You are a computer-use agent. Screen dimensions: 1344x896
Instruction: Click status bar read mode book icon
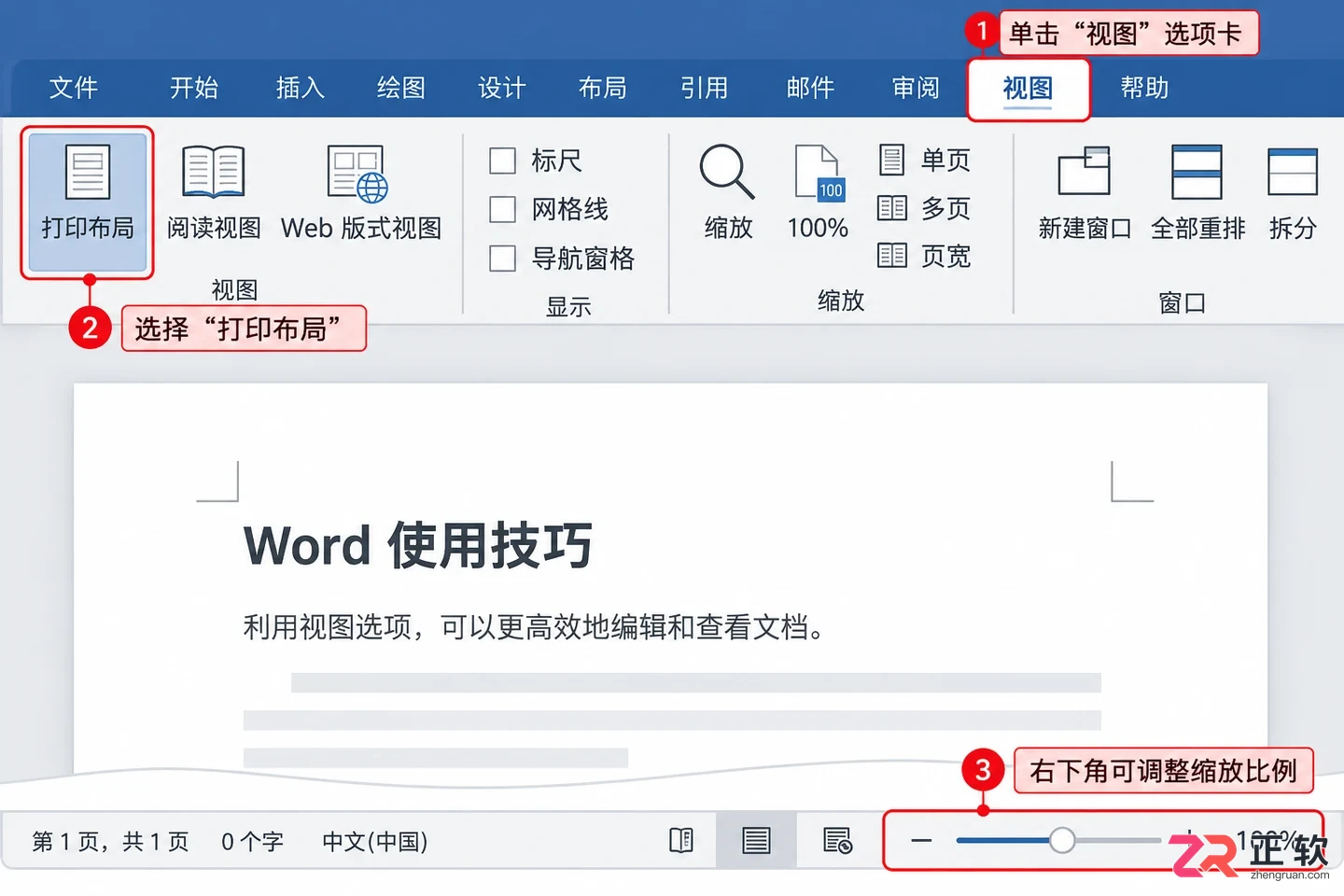coord(681,841)
